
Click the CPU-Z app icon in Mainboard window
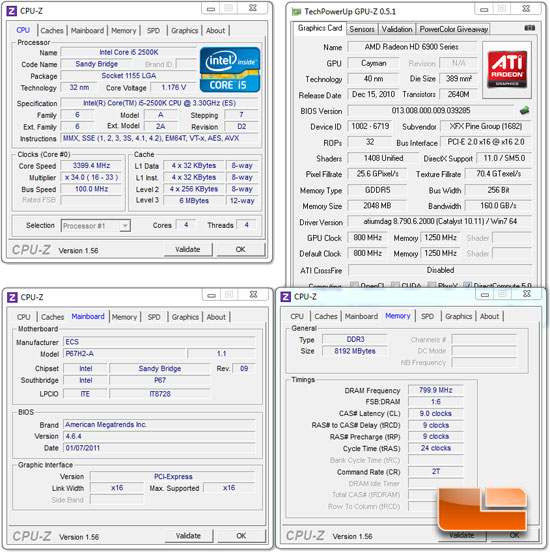coord(12,297)
